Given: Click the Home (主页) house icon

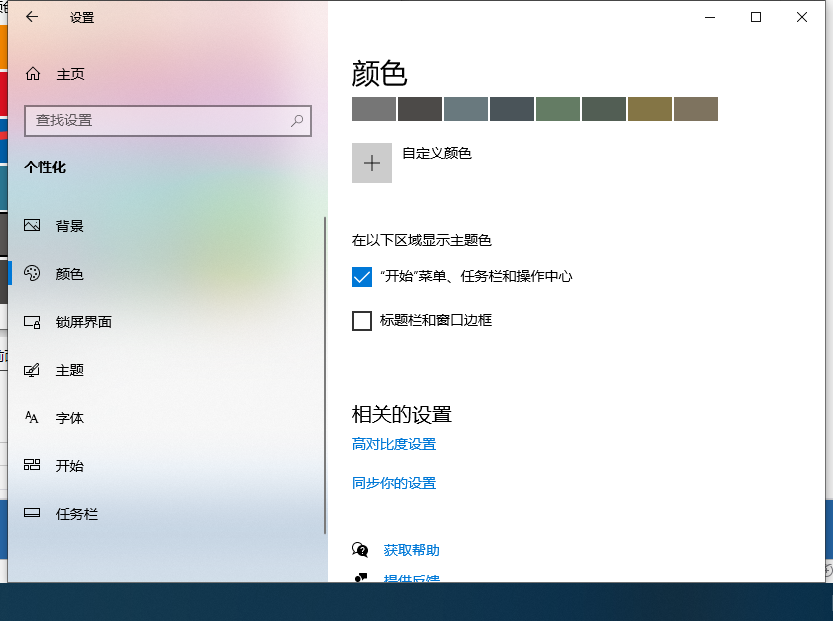Looking at the screenshot, I should click(34, 72).
